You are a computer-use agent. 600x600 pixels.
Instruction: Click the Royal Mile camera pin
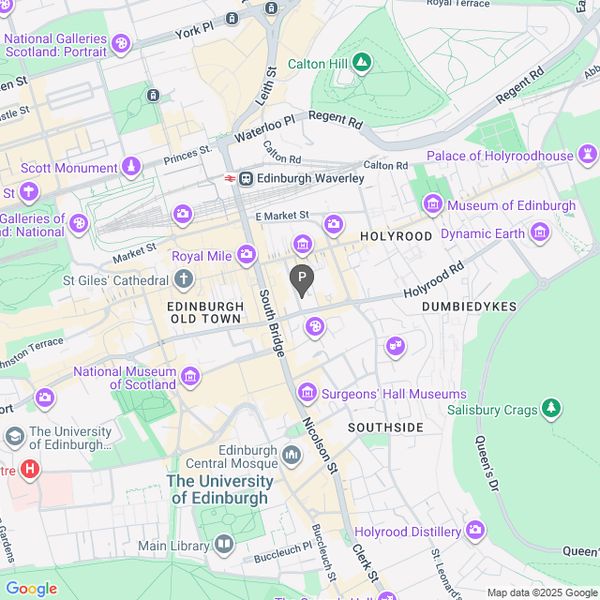click(246, 255)
